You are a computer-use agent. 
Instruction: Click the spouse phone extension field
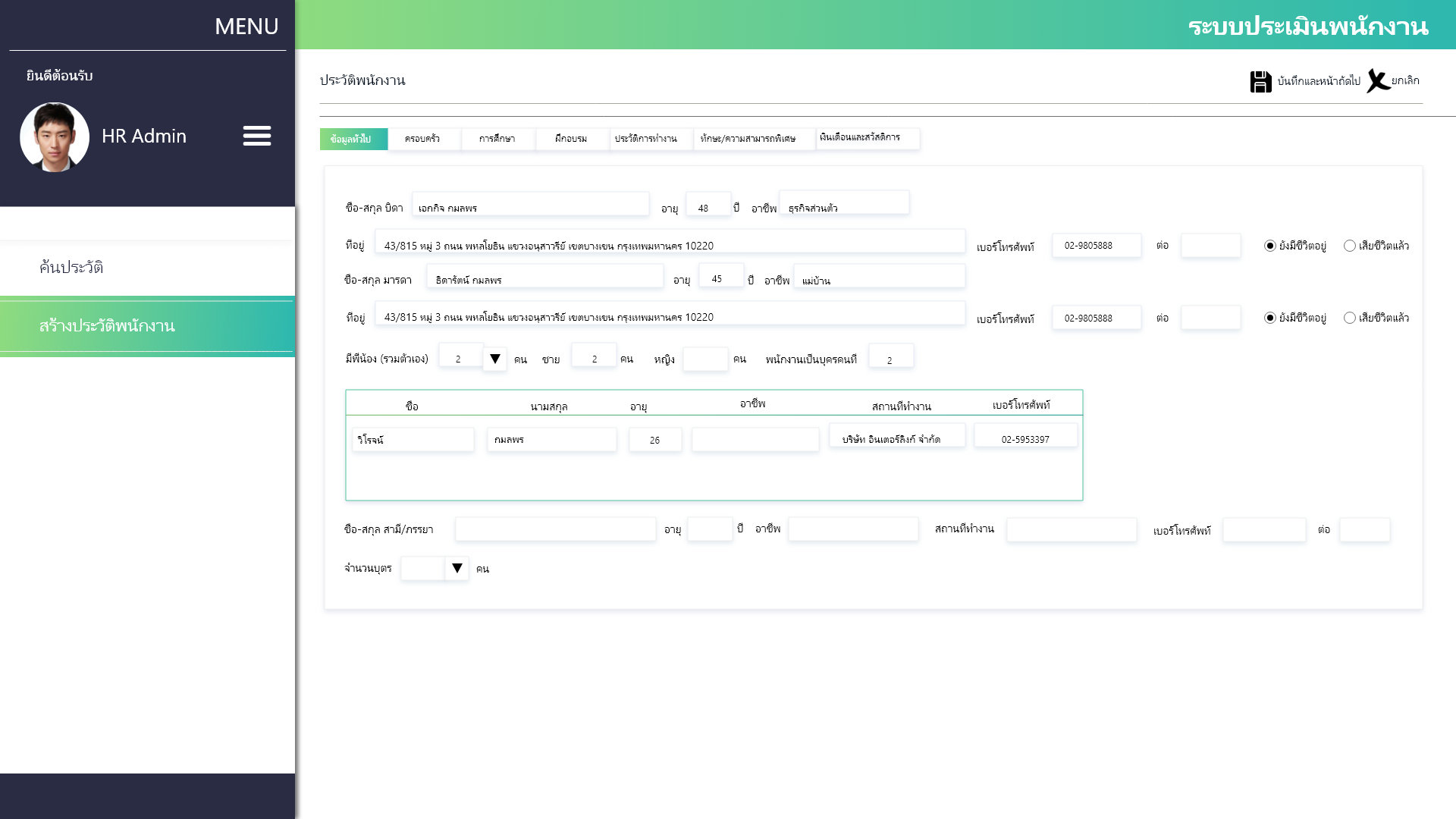pos(1364,530)
